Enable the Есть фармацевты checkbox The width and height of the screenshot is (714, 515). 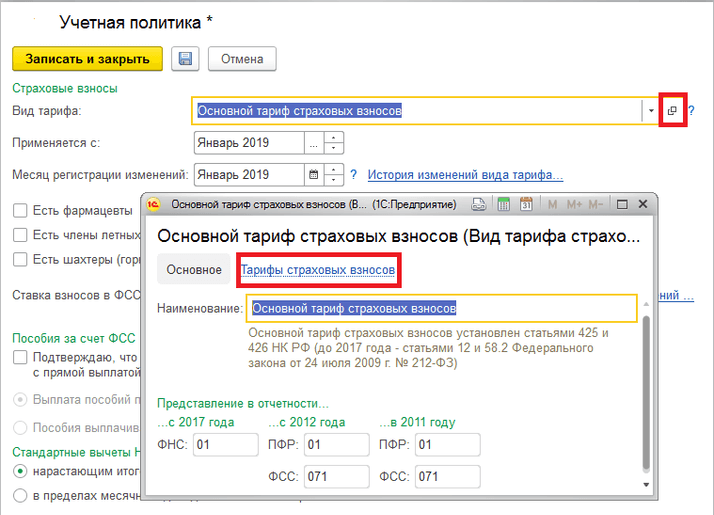coord(19,210)
